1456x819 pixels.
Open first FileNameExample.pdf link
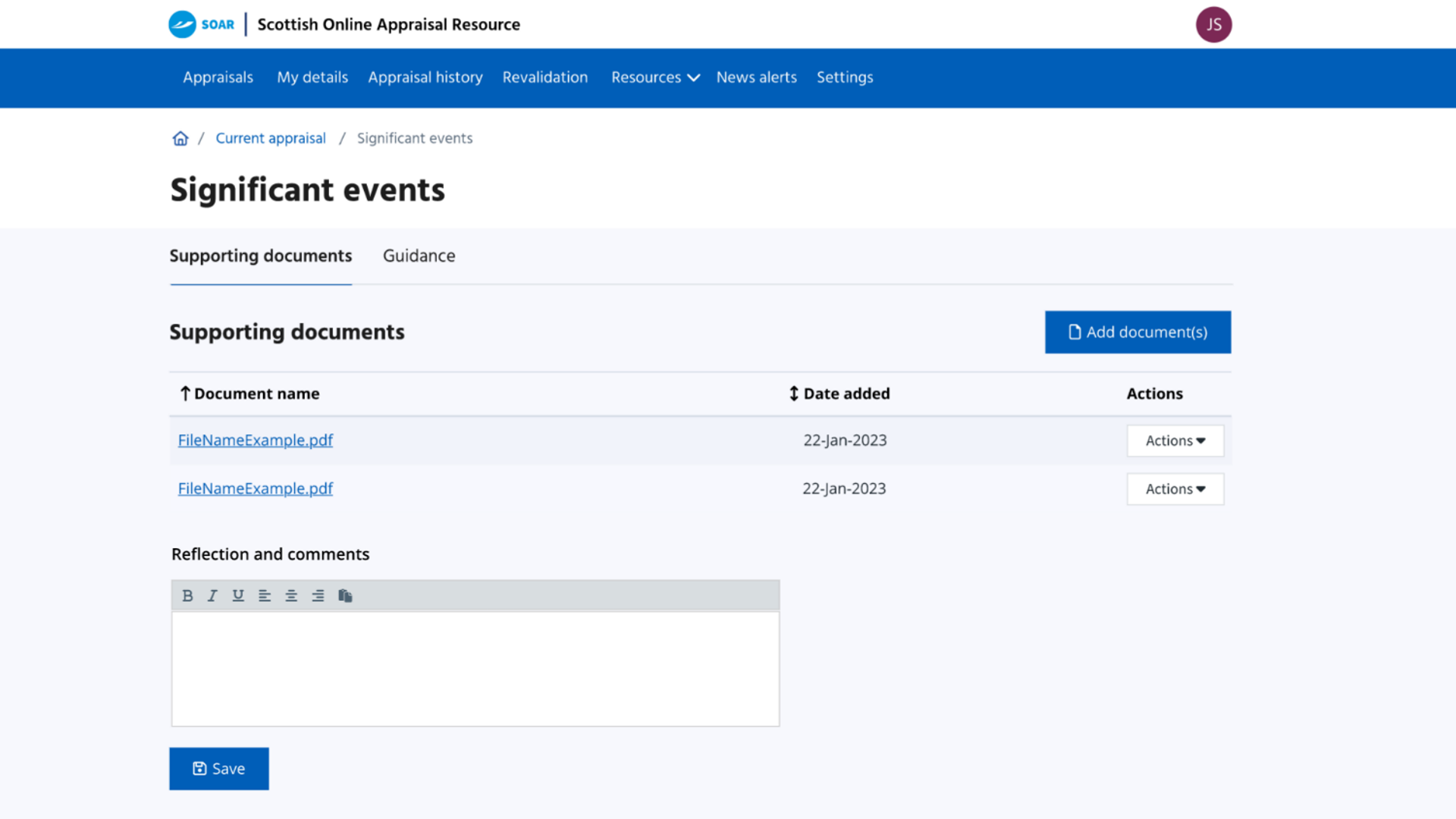coord(256,441)
